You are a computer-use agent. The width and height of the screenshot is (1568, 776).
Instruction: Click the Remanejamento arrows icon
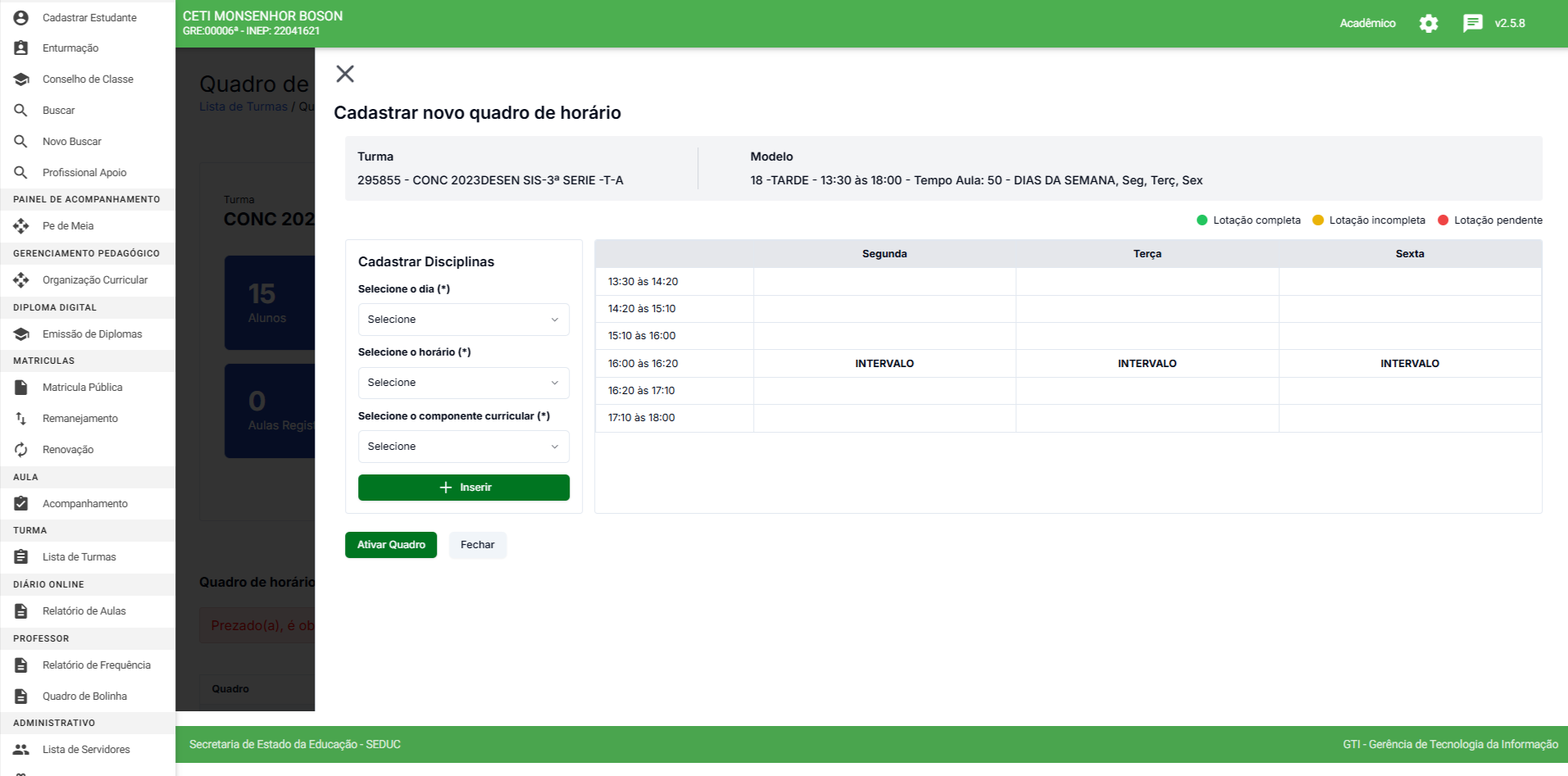(x=21, y=419)
